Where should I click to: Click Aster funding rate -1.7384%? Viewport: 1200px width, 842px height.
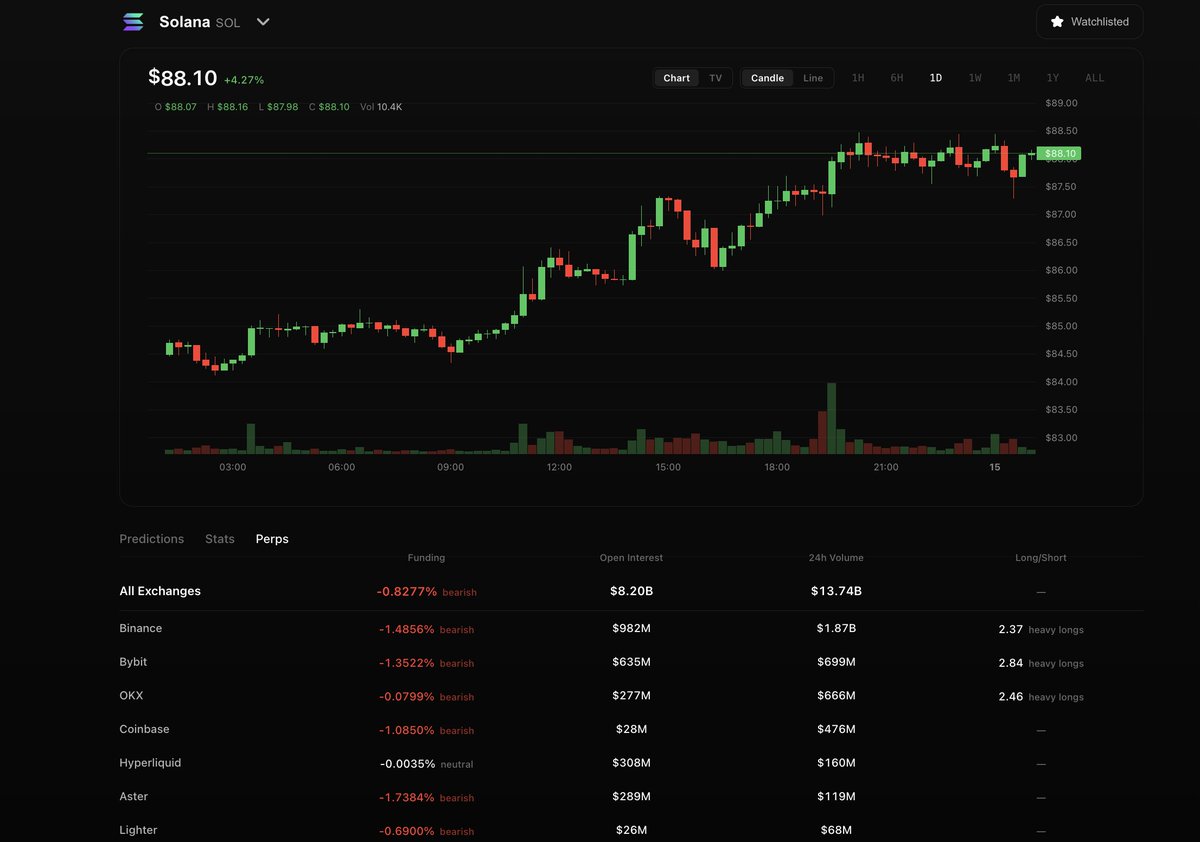coord(407,797)
